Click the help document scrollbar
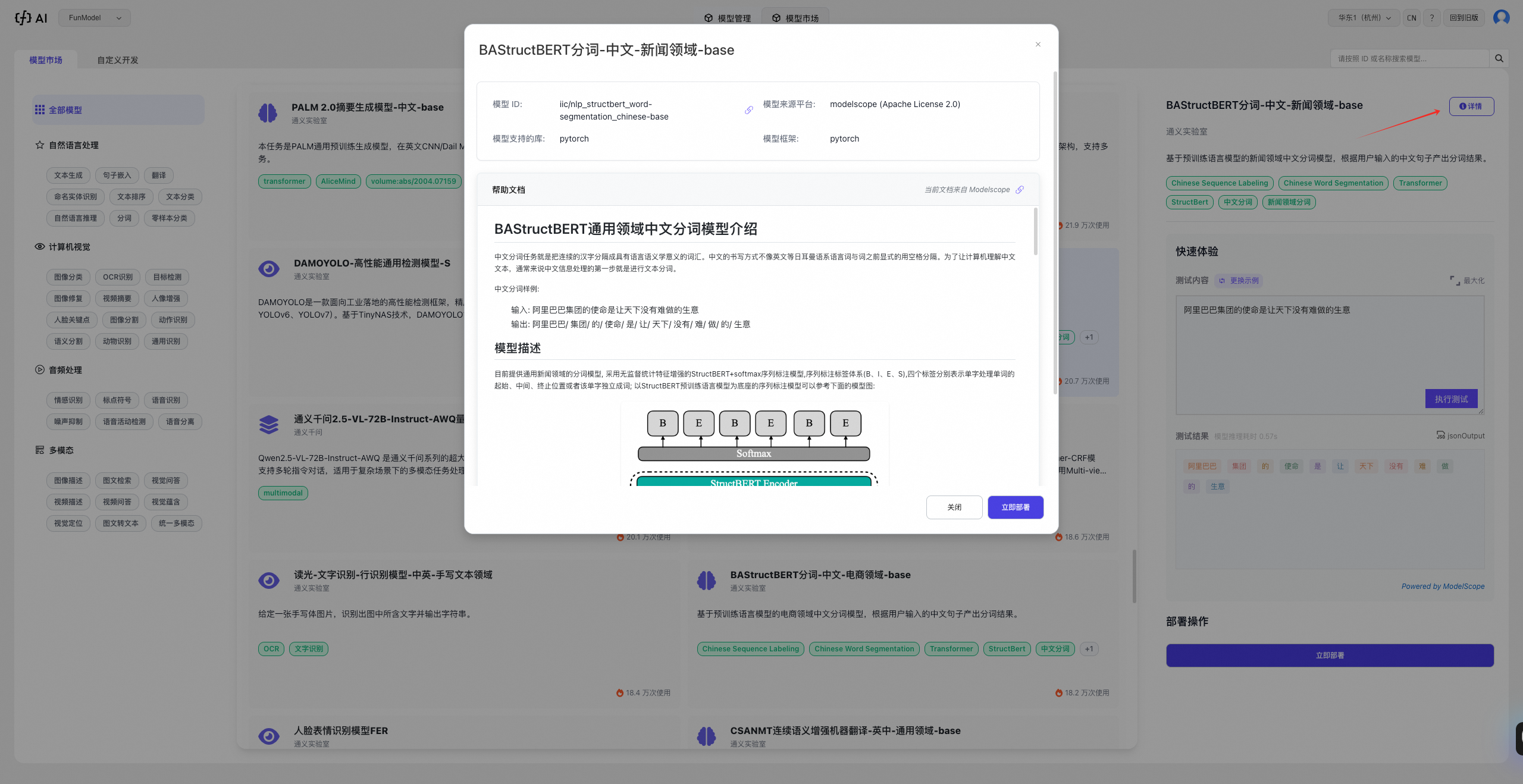 [1035, 232]
